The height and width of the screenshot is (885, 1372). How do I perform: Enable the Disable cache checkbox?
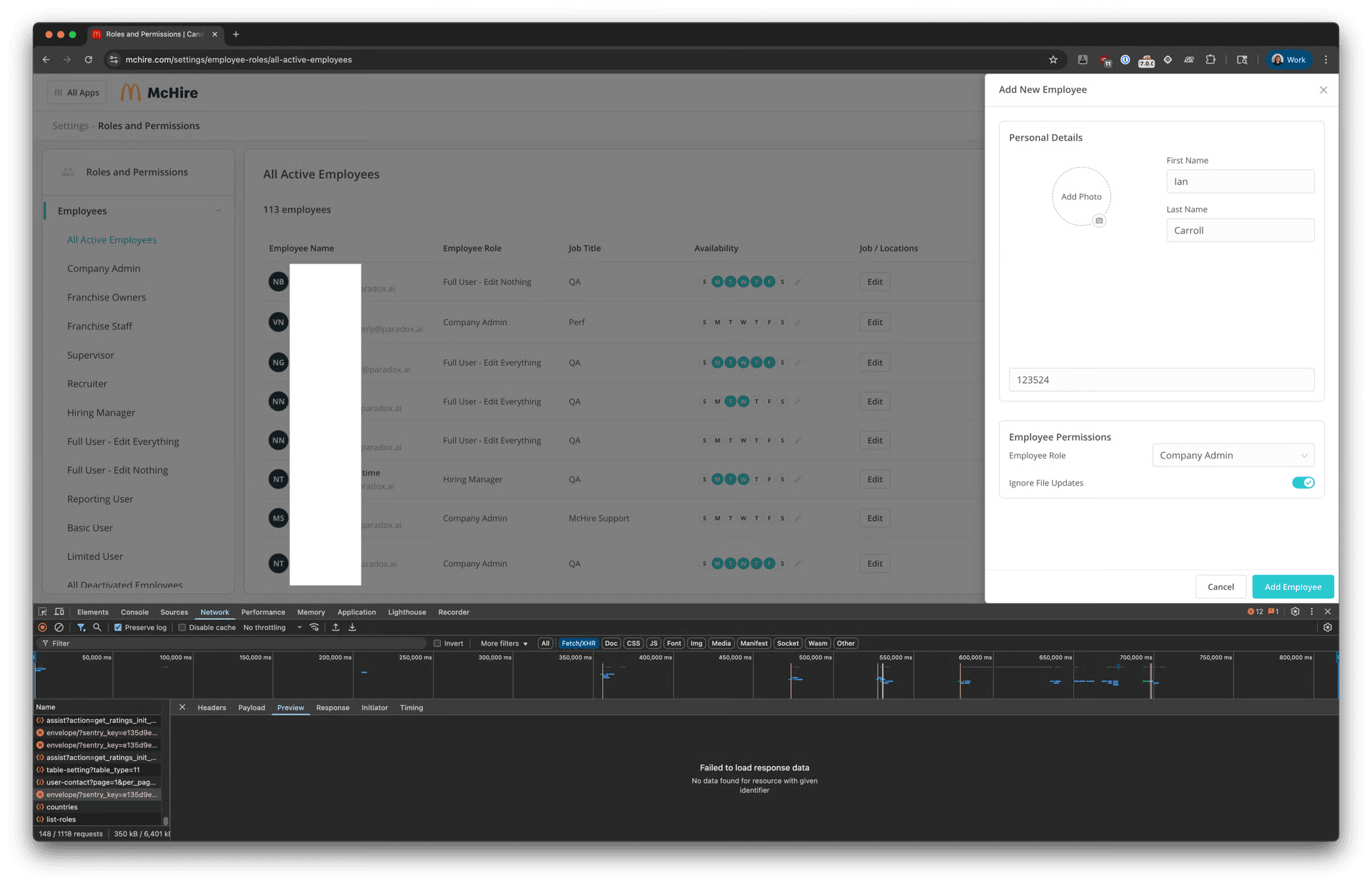pyautogui.click(x=182, y=627)
